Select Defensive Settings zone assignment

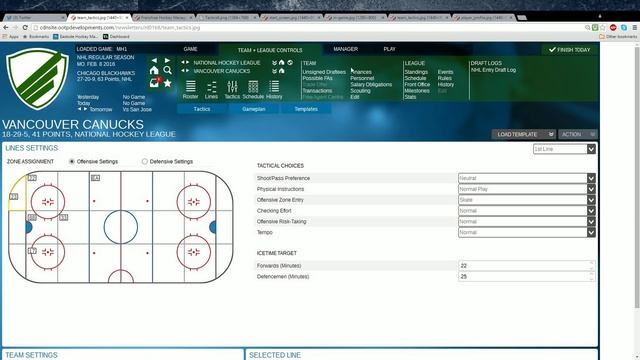(144, 162)
